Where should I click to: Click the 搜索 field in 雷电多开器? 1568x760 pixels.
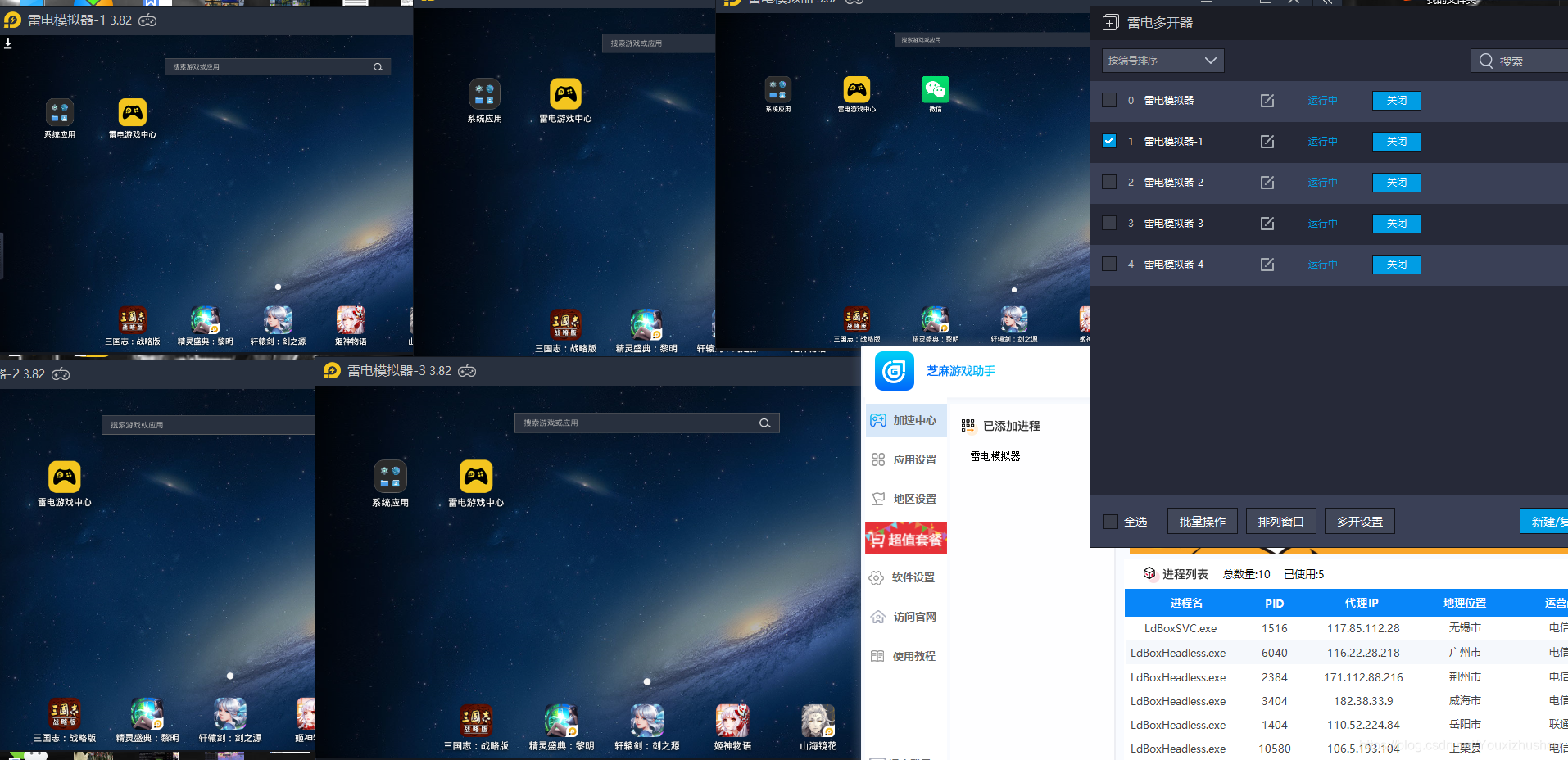(1520, 61)
